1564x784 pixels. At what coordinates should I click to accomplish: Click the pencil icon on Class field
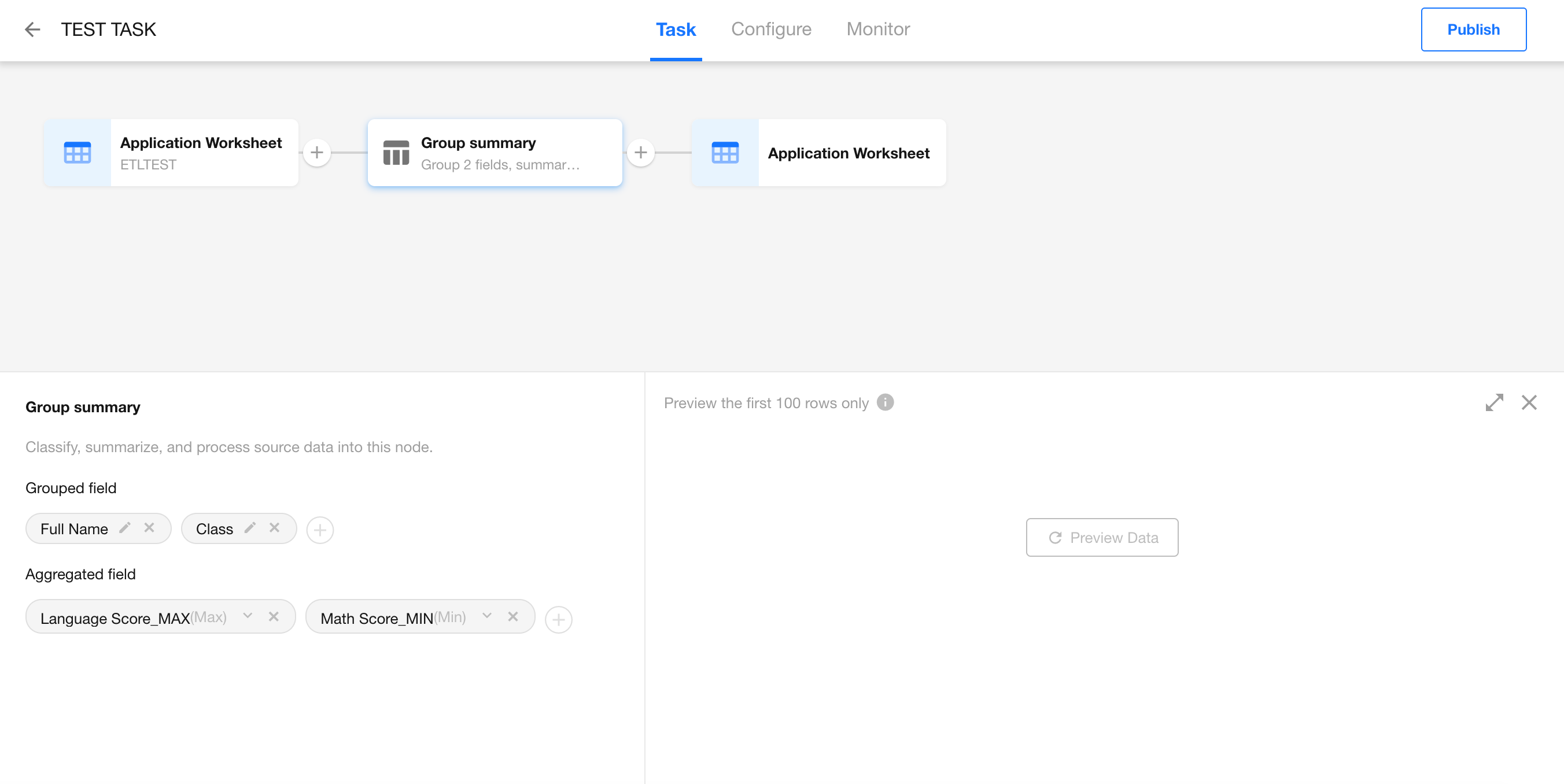[249, 528]
